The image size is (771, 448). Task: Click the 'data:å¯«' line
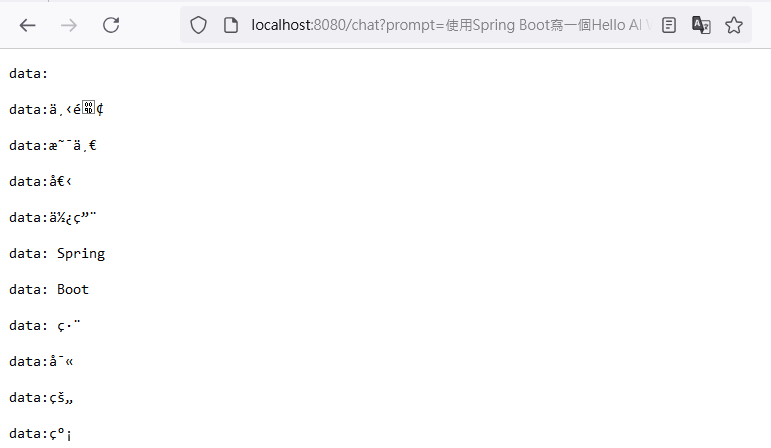coord(41,361)
